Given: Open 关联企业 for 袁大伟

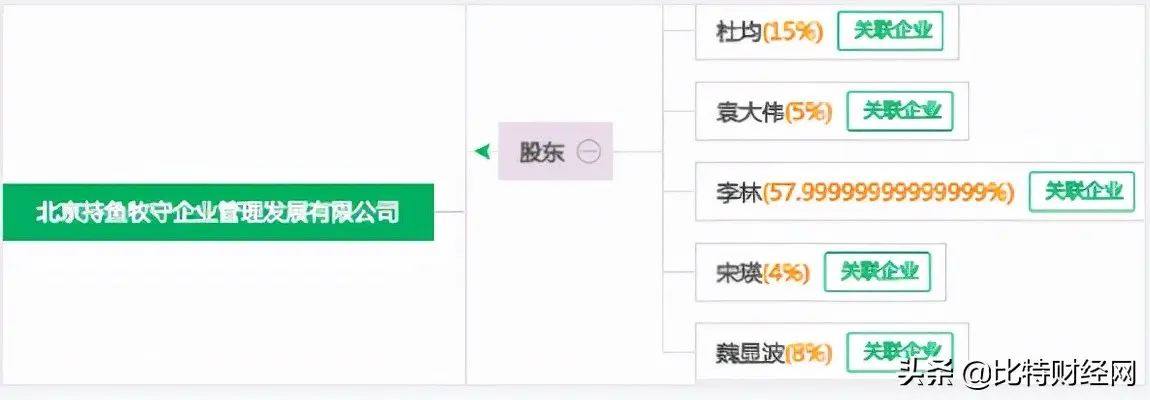Looking at the screenshot, I should pyautogui.click(x=900, y=112).
